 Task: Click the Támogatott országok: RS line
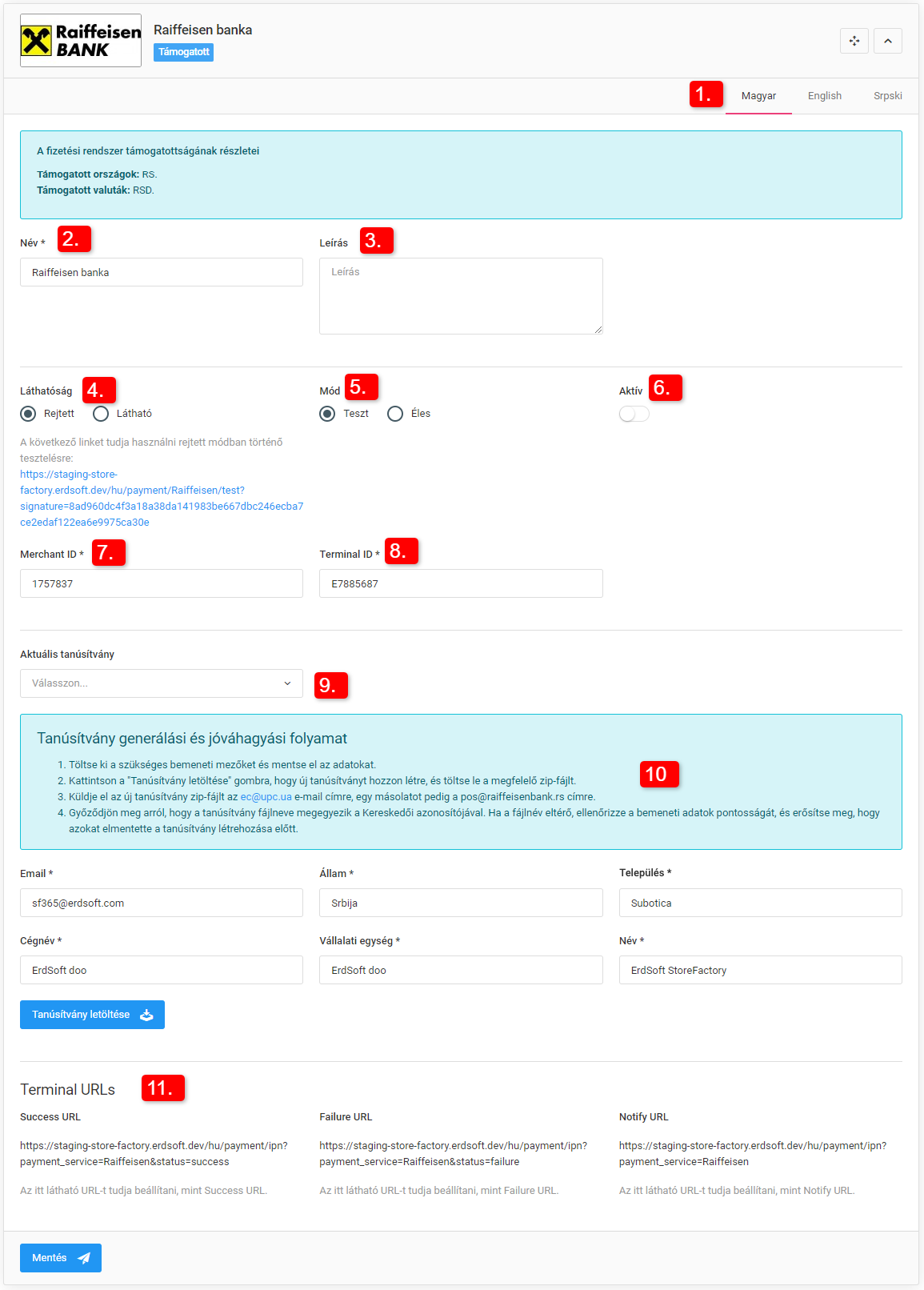click(97, 174)
